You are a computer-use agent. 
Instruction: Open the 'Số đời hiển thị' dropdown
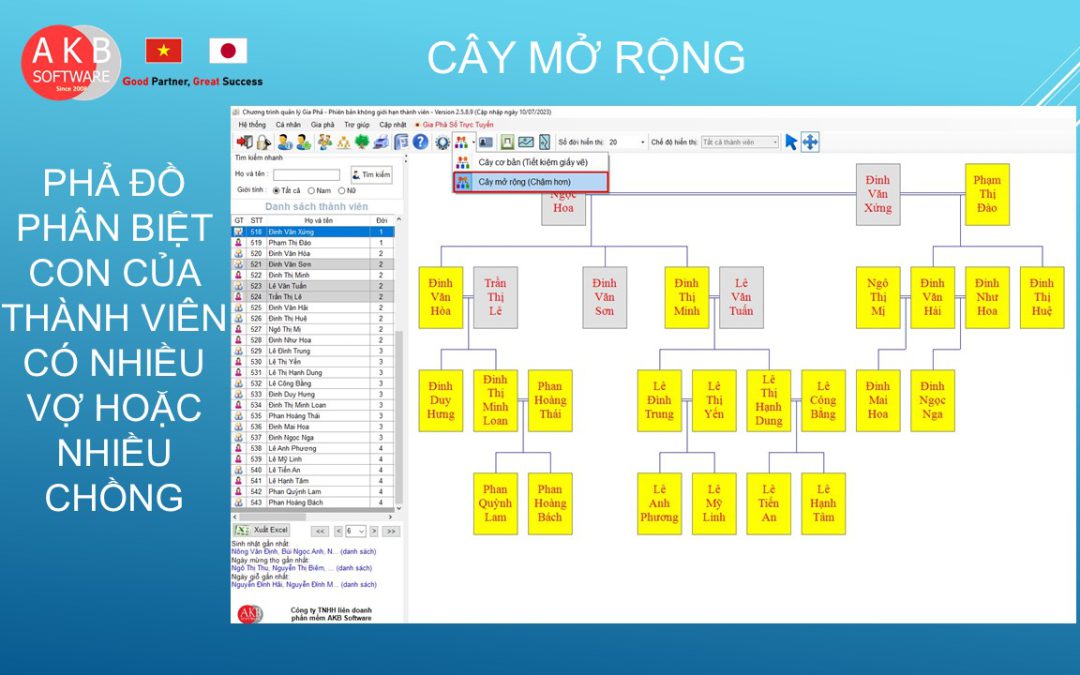pos(642,143)
